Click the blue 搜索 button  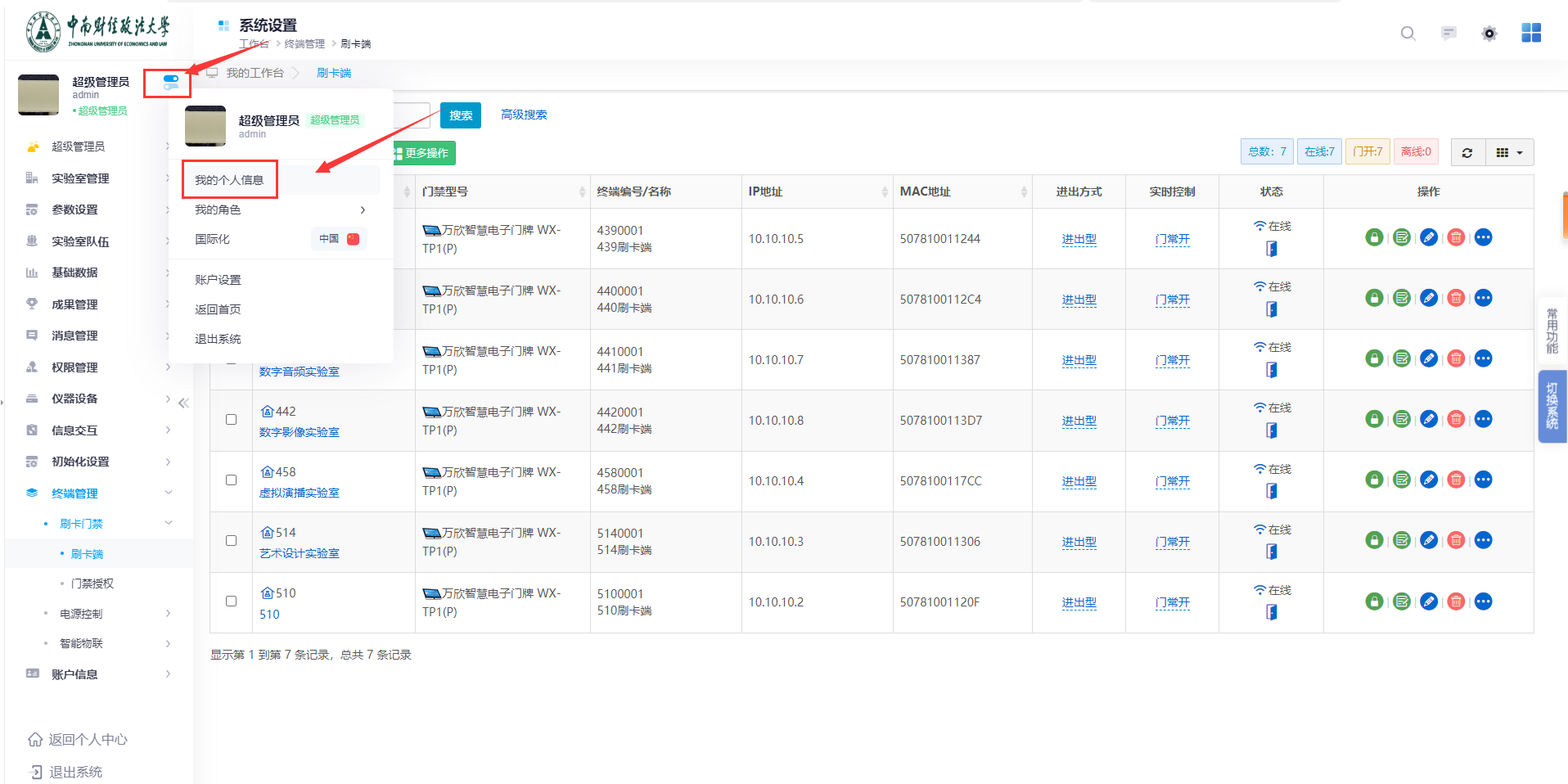(460, 115)
